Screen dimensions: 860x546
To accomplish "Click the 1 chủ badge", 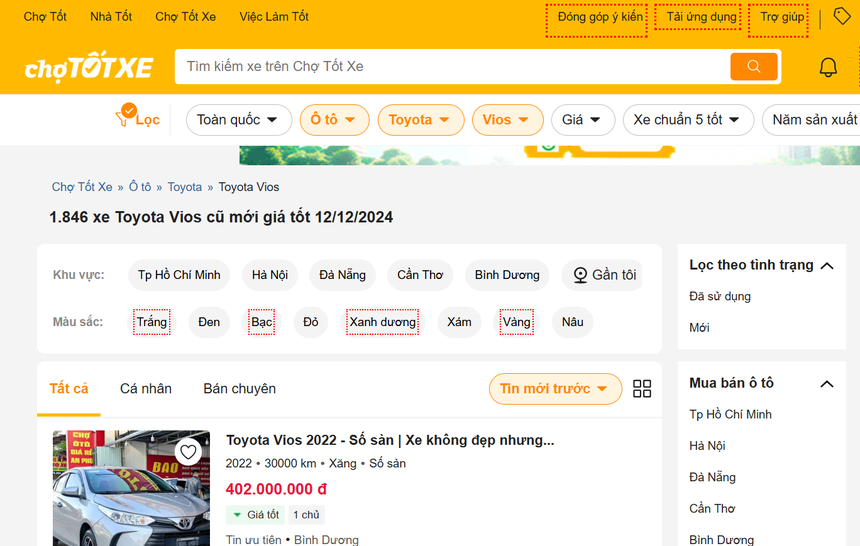I will click(x=306, y=515).
